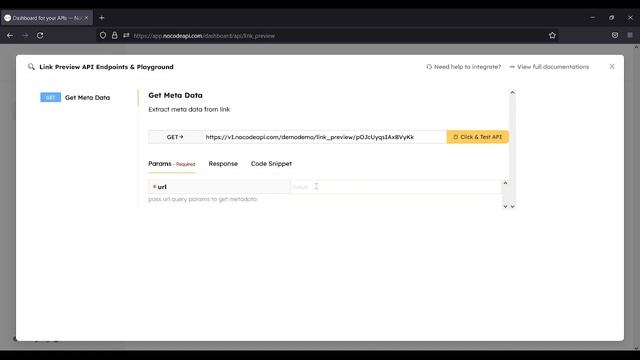Screen dimensions: 640x360
Task: Restore down the browser window
Action: pyautogui.click(x=611, y=18)
